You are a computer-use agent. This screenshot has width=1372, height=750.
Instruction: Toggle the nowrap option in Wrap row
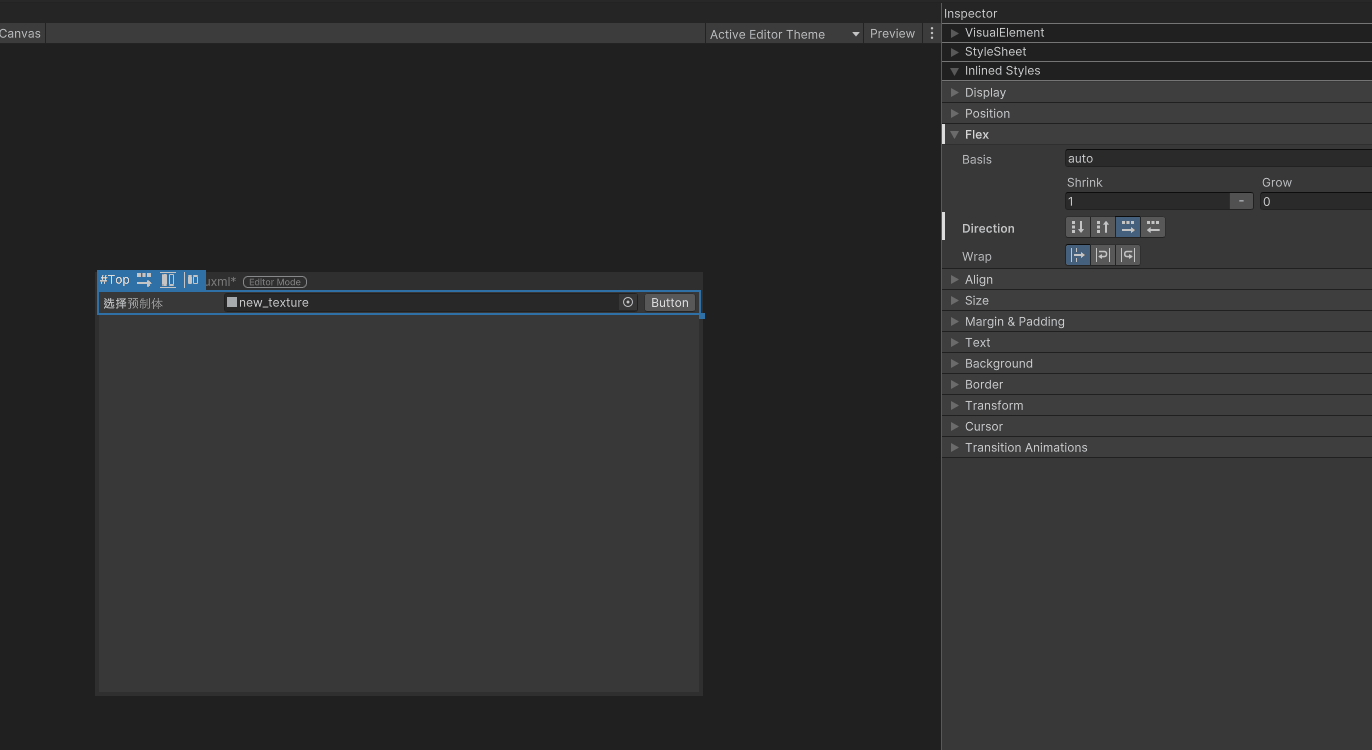[x=1078, y=255]
